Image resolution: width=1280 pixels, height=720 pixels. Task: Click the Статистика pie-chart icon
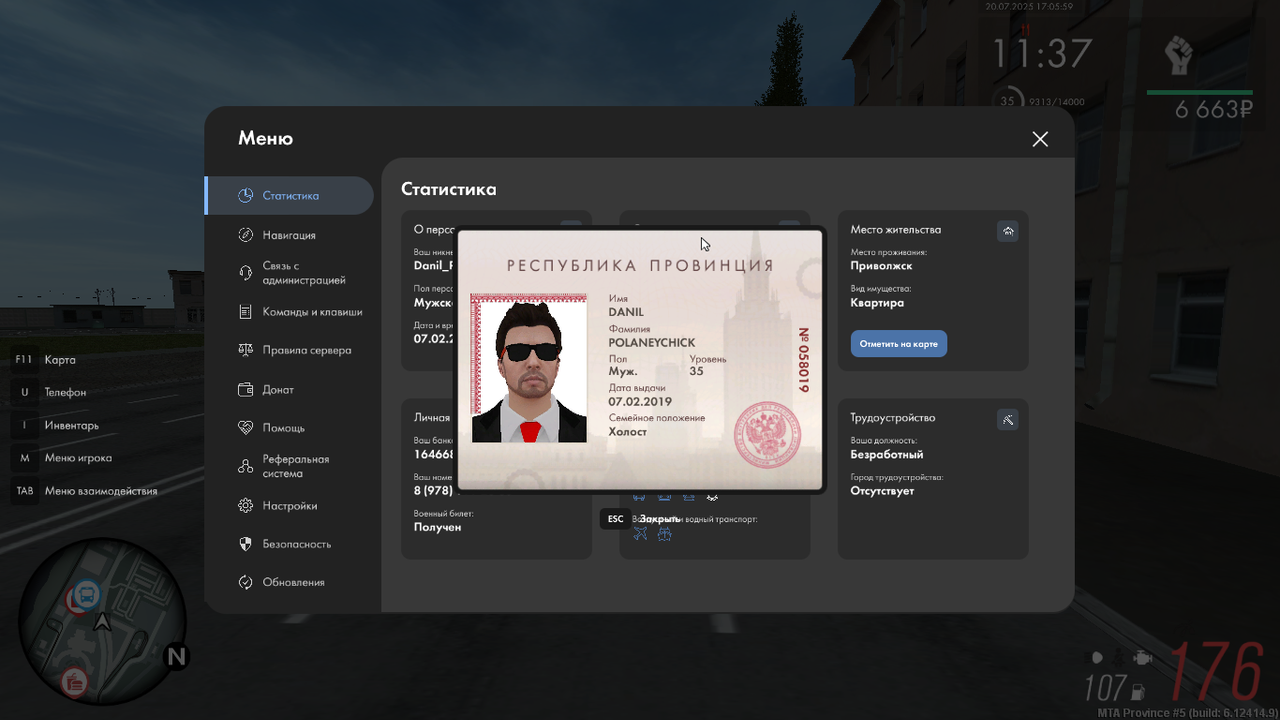pos(245,195)
